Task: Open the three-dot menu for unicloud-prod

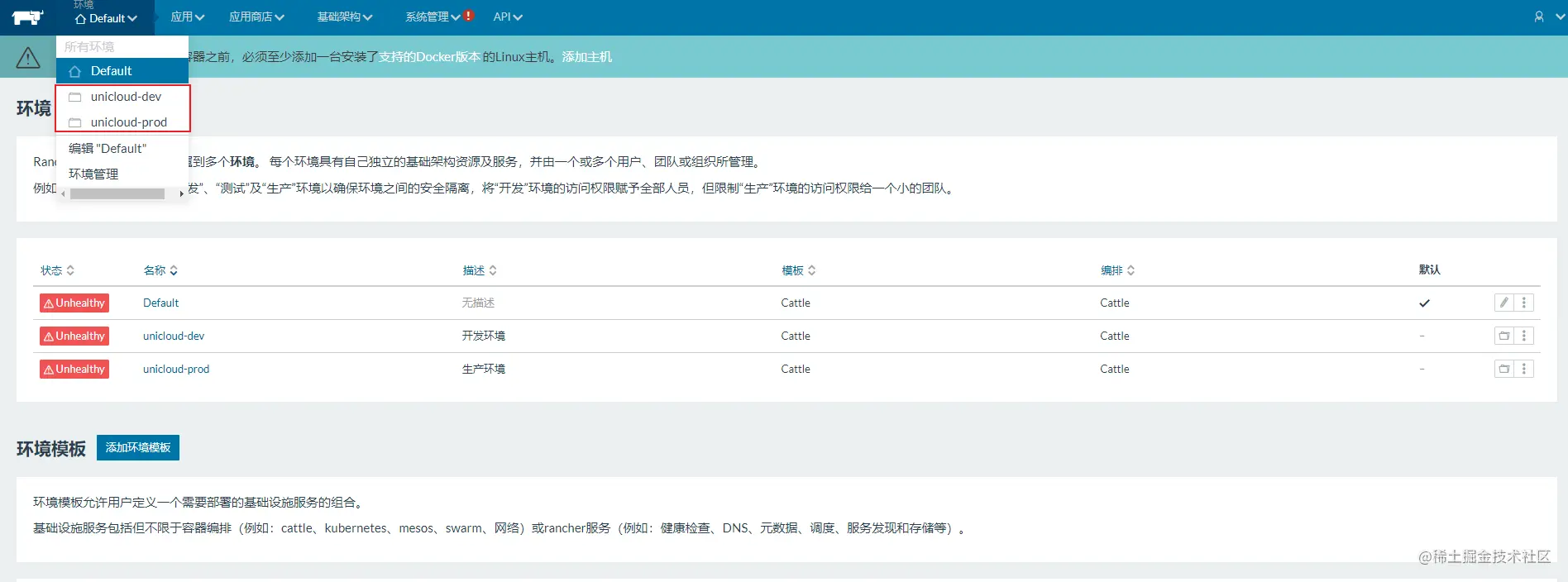Action: tap(1524, 369)
